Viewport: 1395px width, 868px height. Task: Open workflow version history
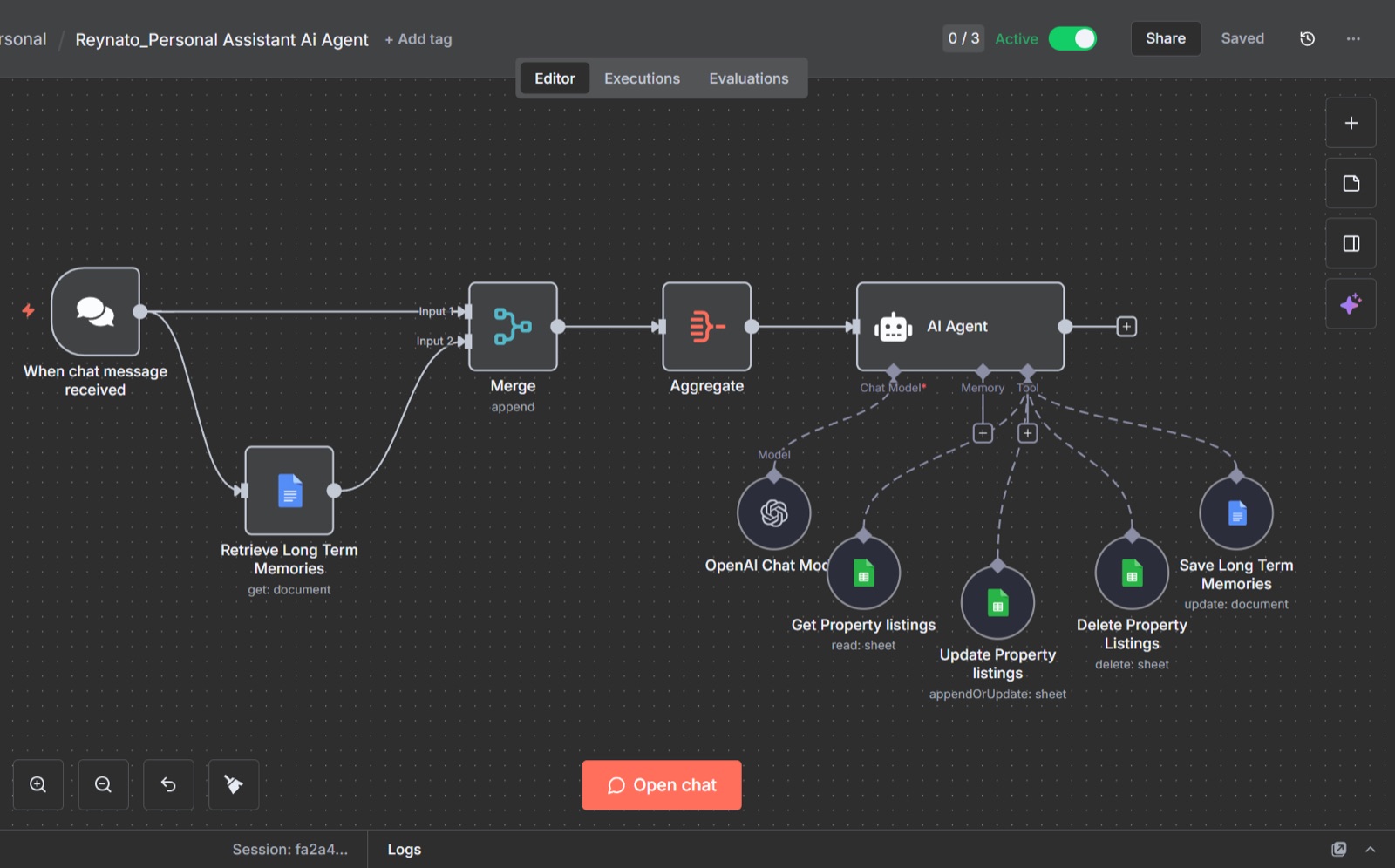point(1307,38)
